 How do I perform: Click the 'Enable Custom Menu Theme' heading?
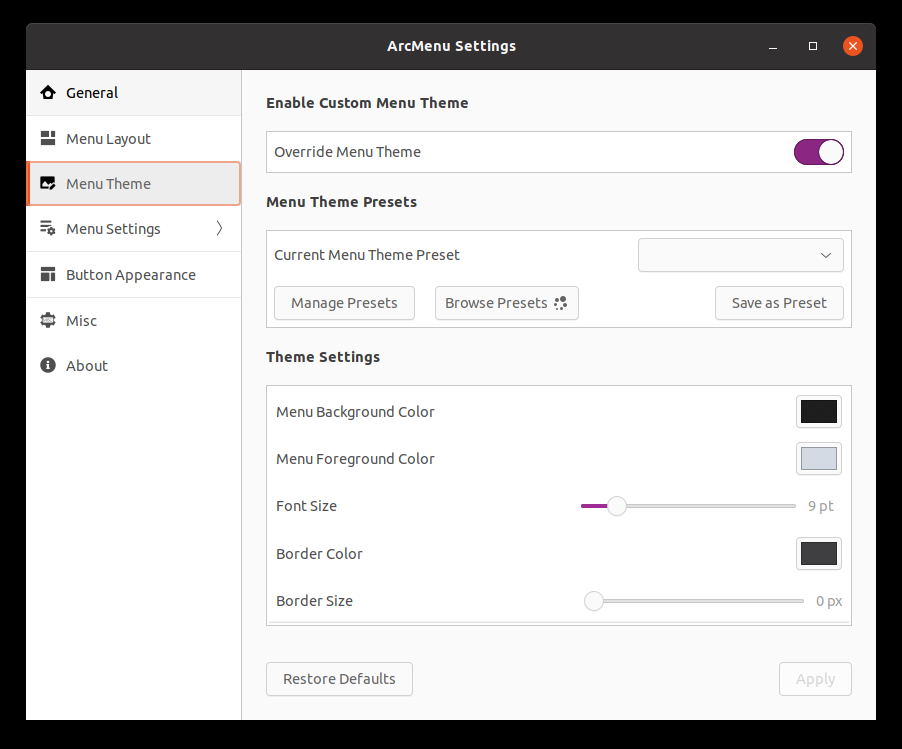pyautogui.click(x=367, y=103)
